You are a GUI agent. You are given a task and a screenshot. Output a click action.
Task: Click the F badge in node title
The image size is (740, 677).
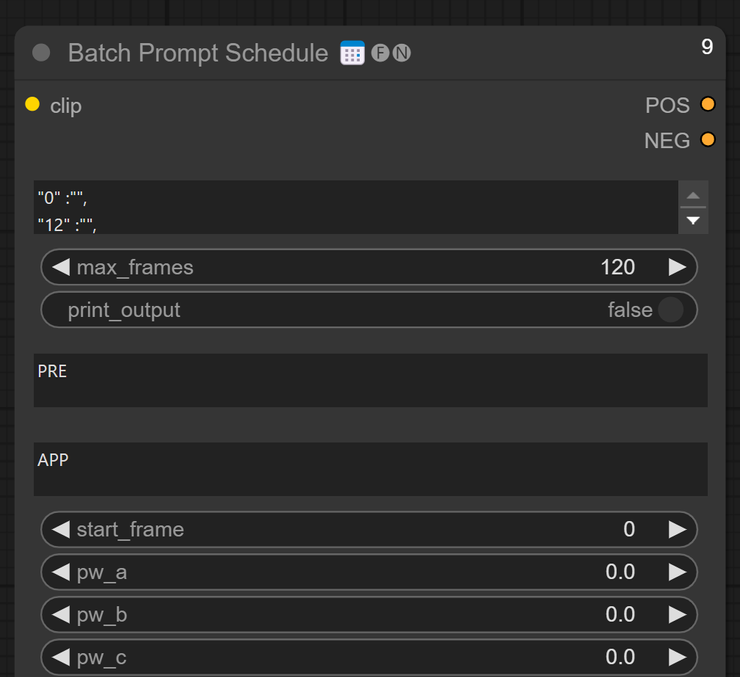tap(380, 53)
